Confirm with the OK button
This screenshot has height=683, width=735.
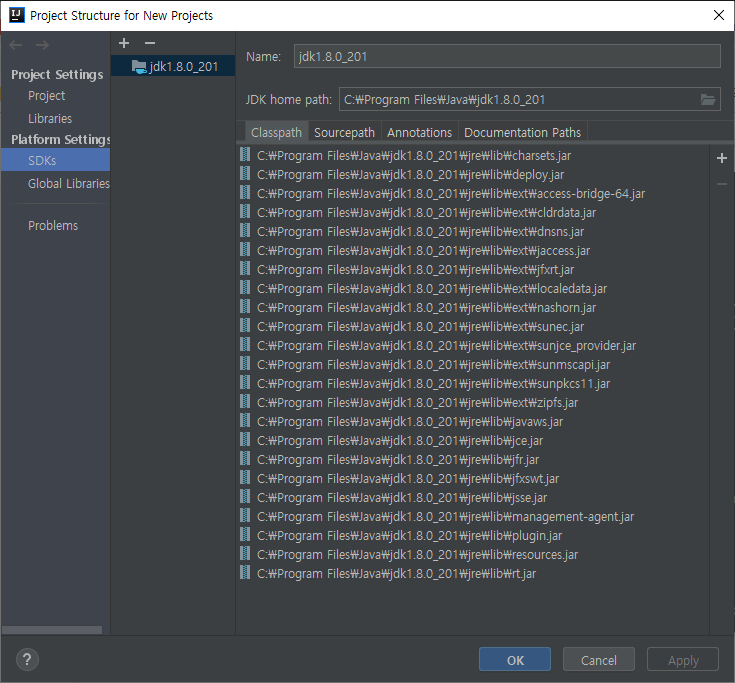(515, 660)
